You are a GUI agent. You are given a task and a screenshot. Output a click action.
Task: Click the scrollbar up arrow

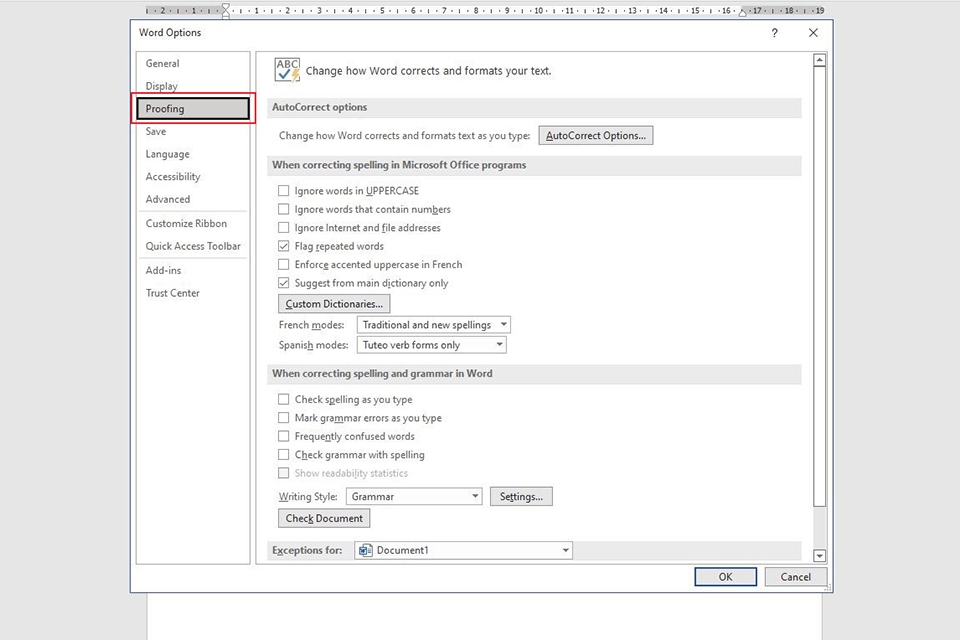(819, 60)
